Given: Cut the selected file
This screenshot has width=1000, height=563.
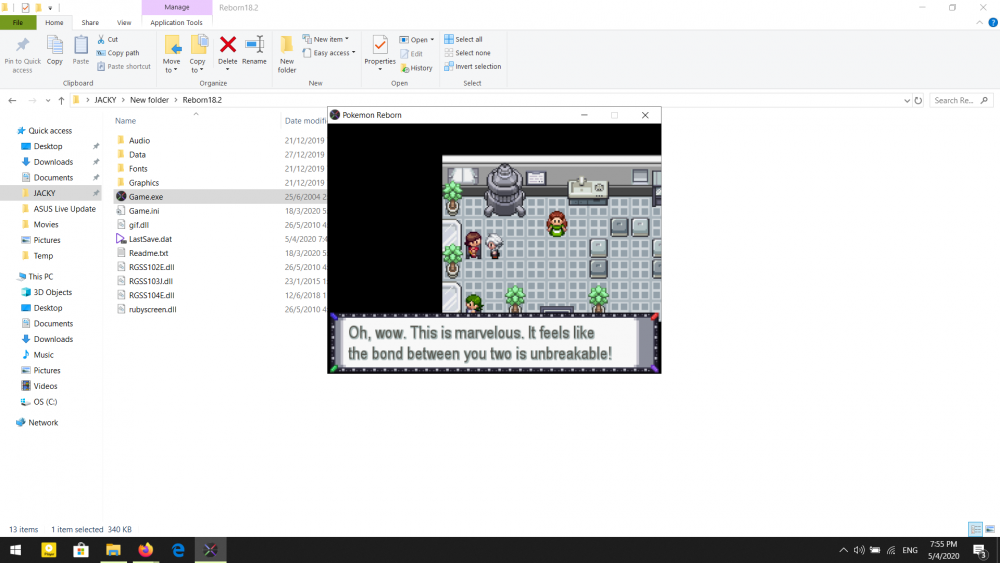Looking at the screenshot, I should pos(108,40).
